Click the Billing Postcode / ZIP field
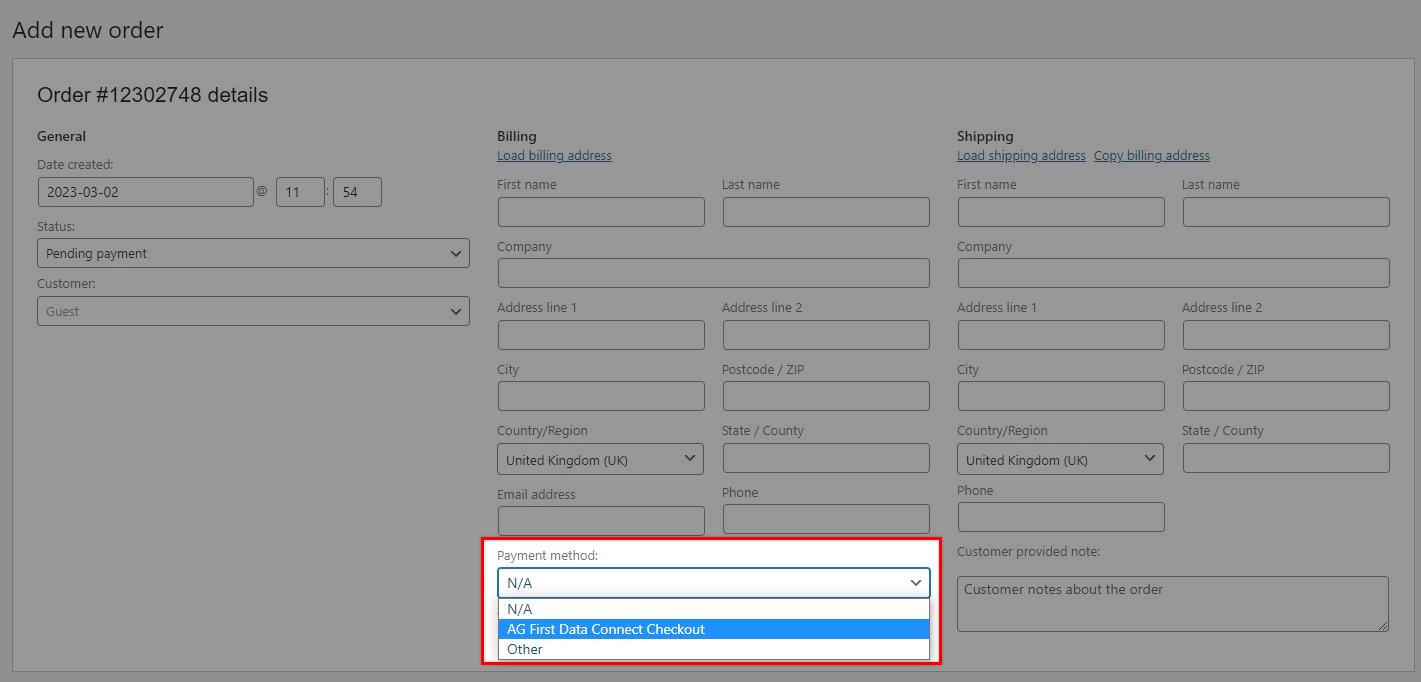1421x682 pixels. click(x=826, y=396)
